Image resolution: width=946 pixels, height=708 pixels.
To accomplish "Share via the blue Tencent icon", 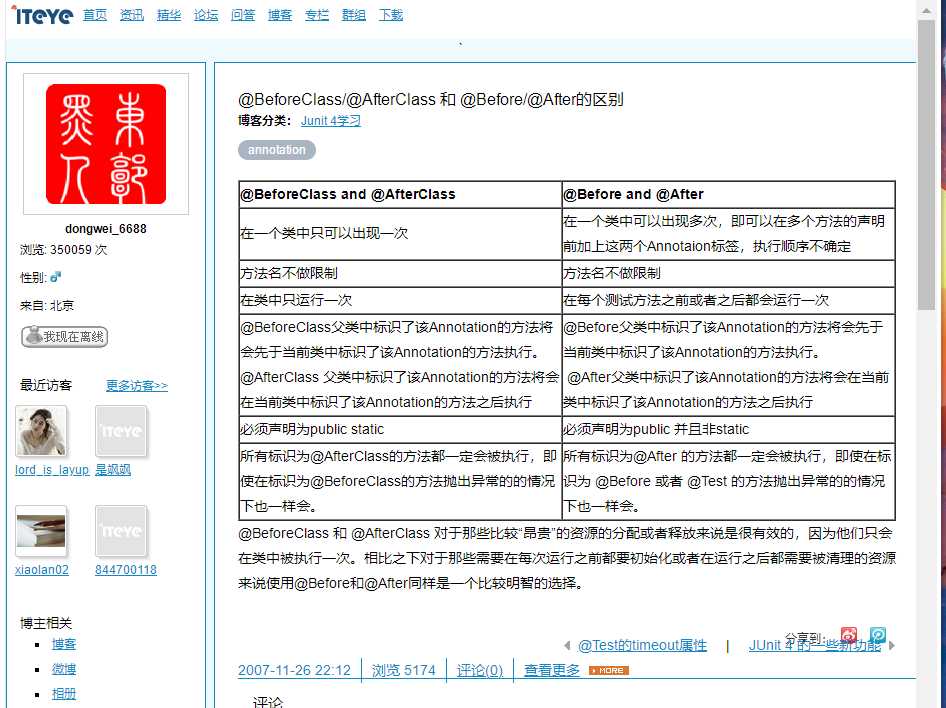I will pyautogui.click(x=878, y=635).
